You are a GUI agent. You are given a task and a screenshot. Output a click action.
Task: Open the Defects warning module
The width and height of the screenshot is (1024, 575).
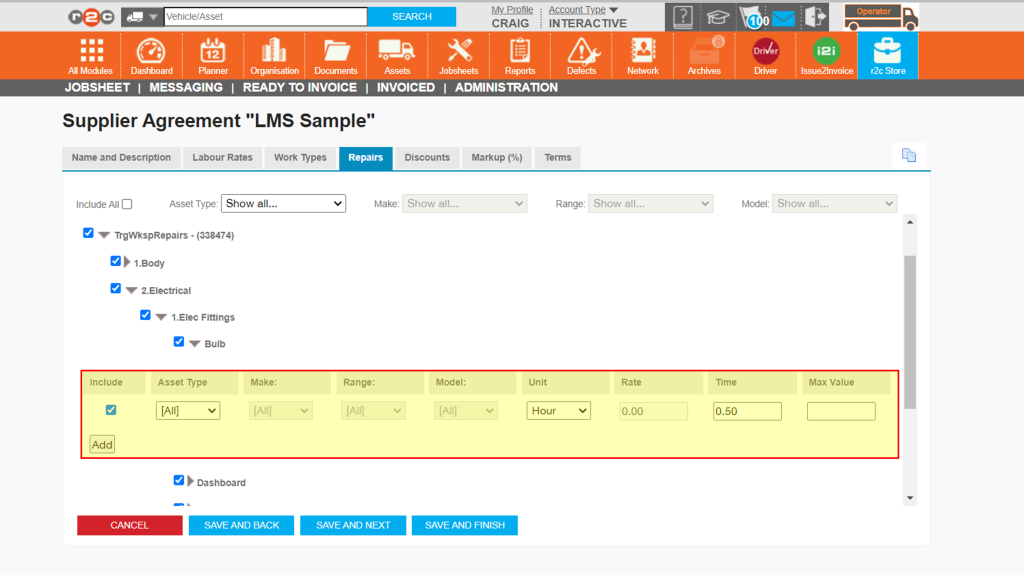pos(581,56)
